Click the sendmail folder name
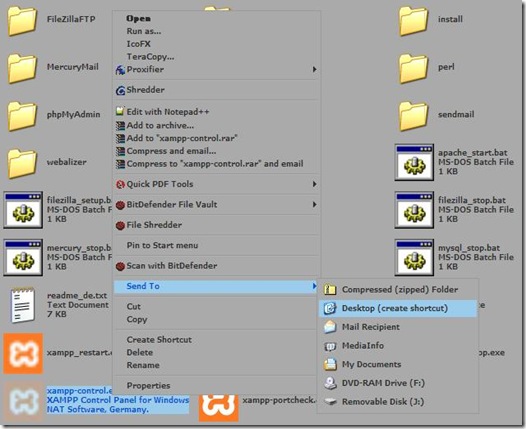 [456, 114]
